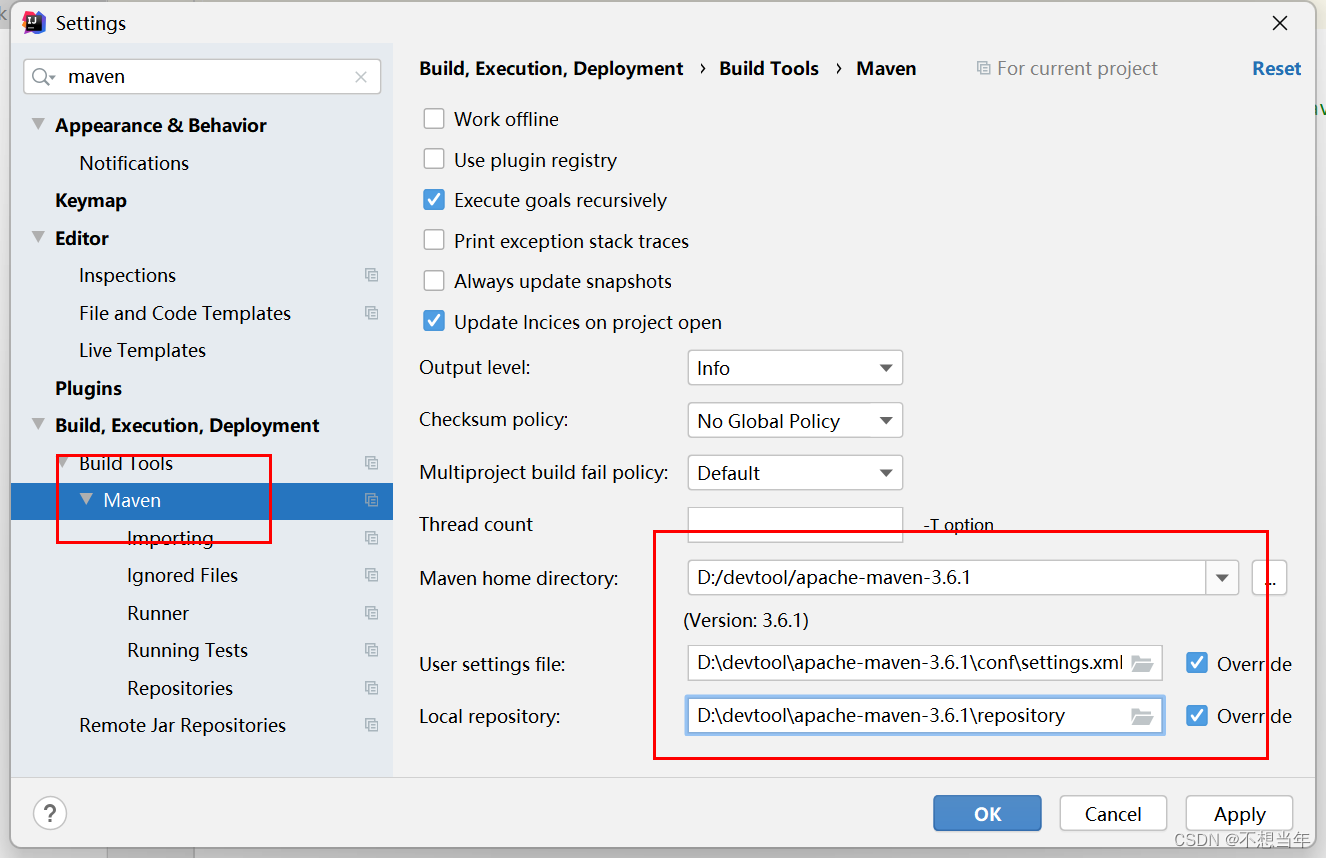Enable Always update snapshots checkbox

[x=434, y=281]
